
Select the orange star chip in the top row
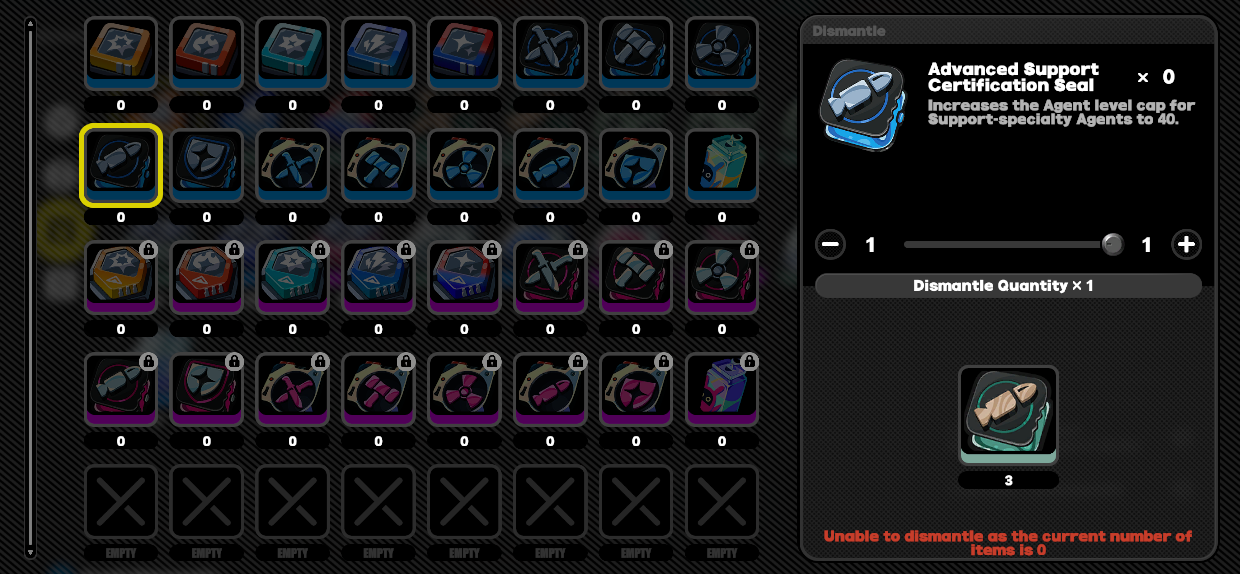coord(121,54)
